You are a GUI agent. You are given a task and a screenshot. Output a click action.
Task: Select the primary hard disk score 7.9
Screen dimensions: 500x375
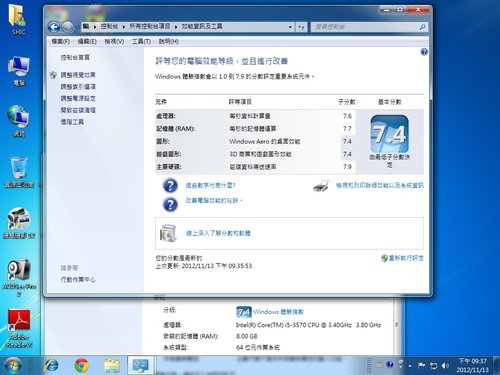pyautogui.click(x=347, y=167)
